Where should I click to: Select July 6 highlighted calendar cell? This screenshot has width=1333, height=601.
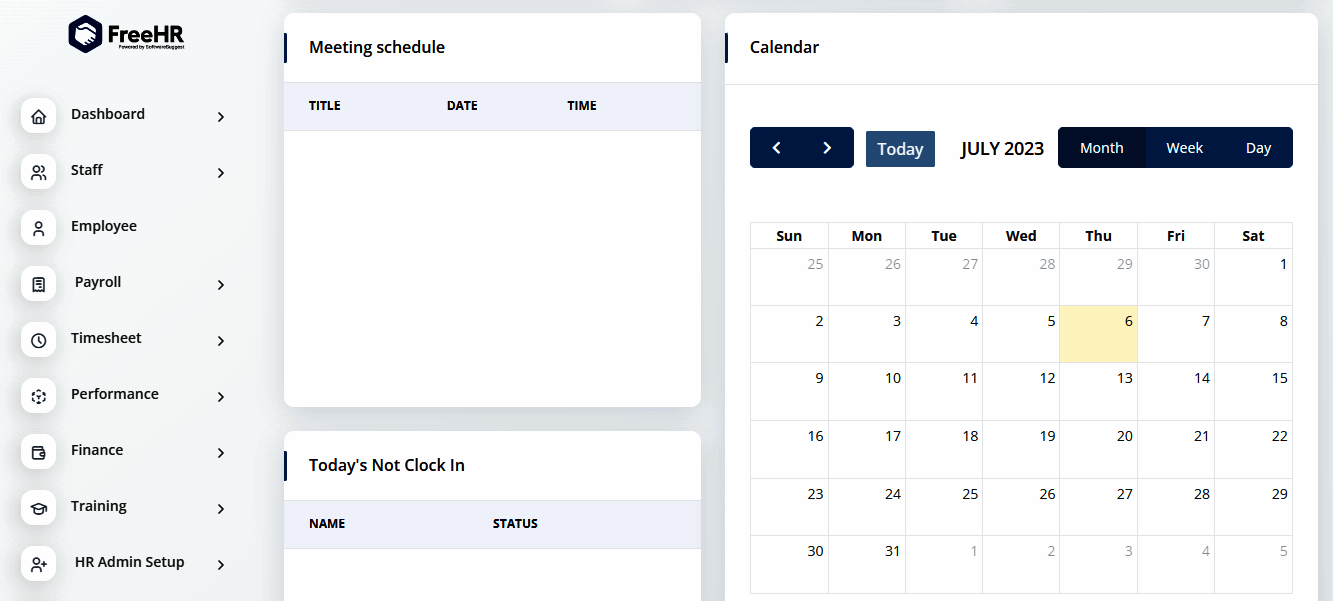(x=1098, y=334)
